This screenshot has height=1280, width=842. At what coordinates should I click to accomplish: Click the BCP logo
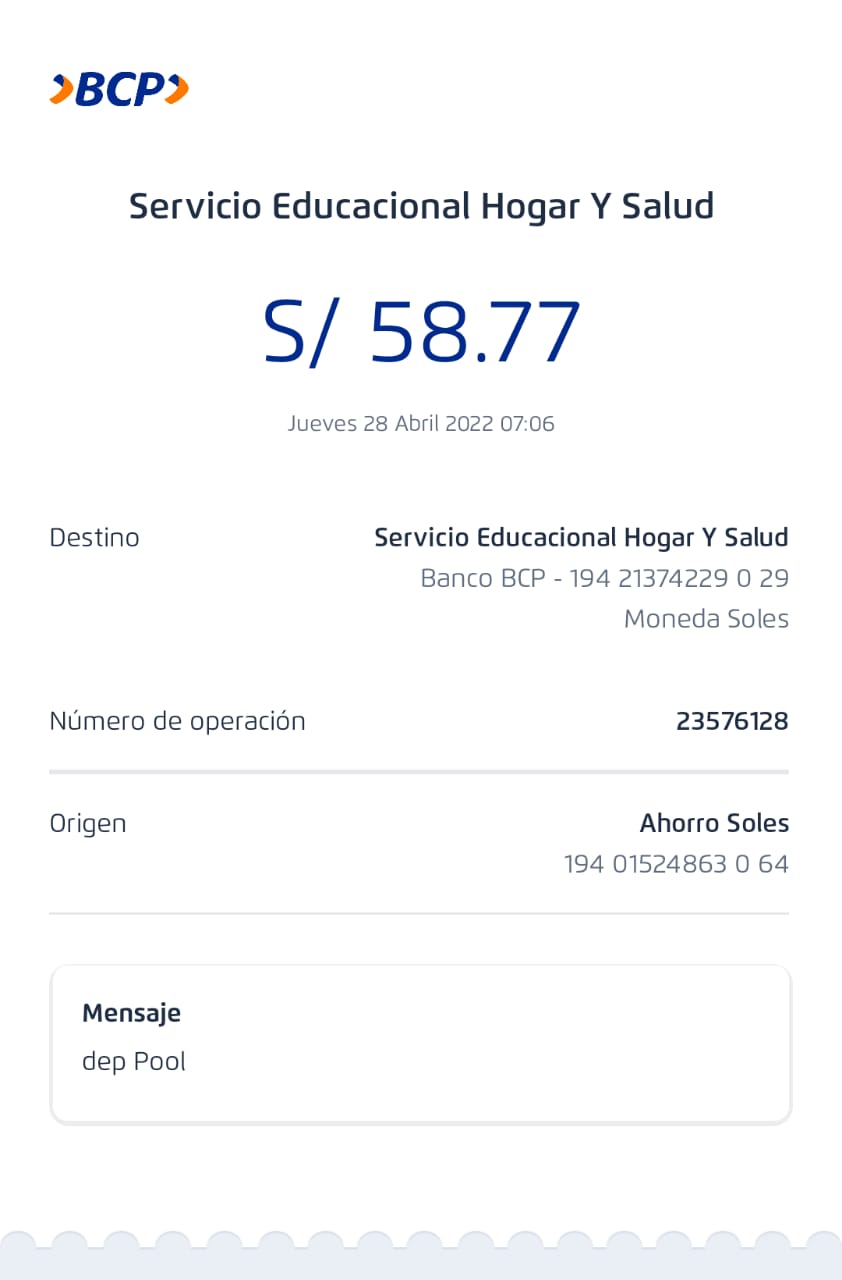[120, 90]
